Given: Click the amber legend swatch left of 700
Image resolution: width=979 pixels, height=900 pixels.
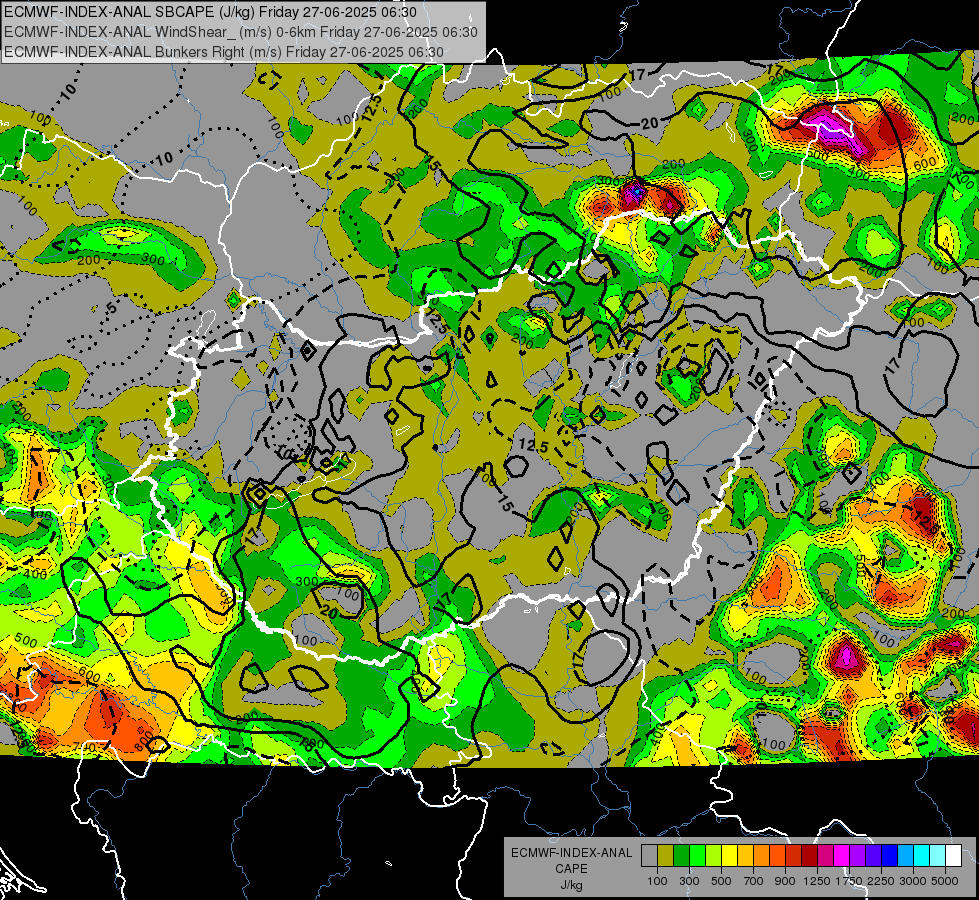Looking at the screenshot, I should click(745, 856).
